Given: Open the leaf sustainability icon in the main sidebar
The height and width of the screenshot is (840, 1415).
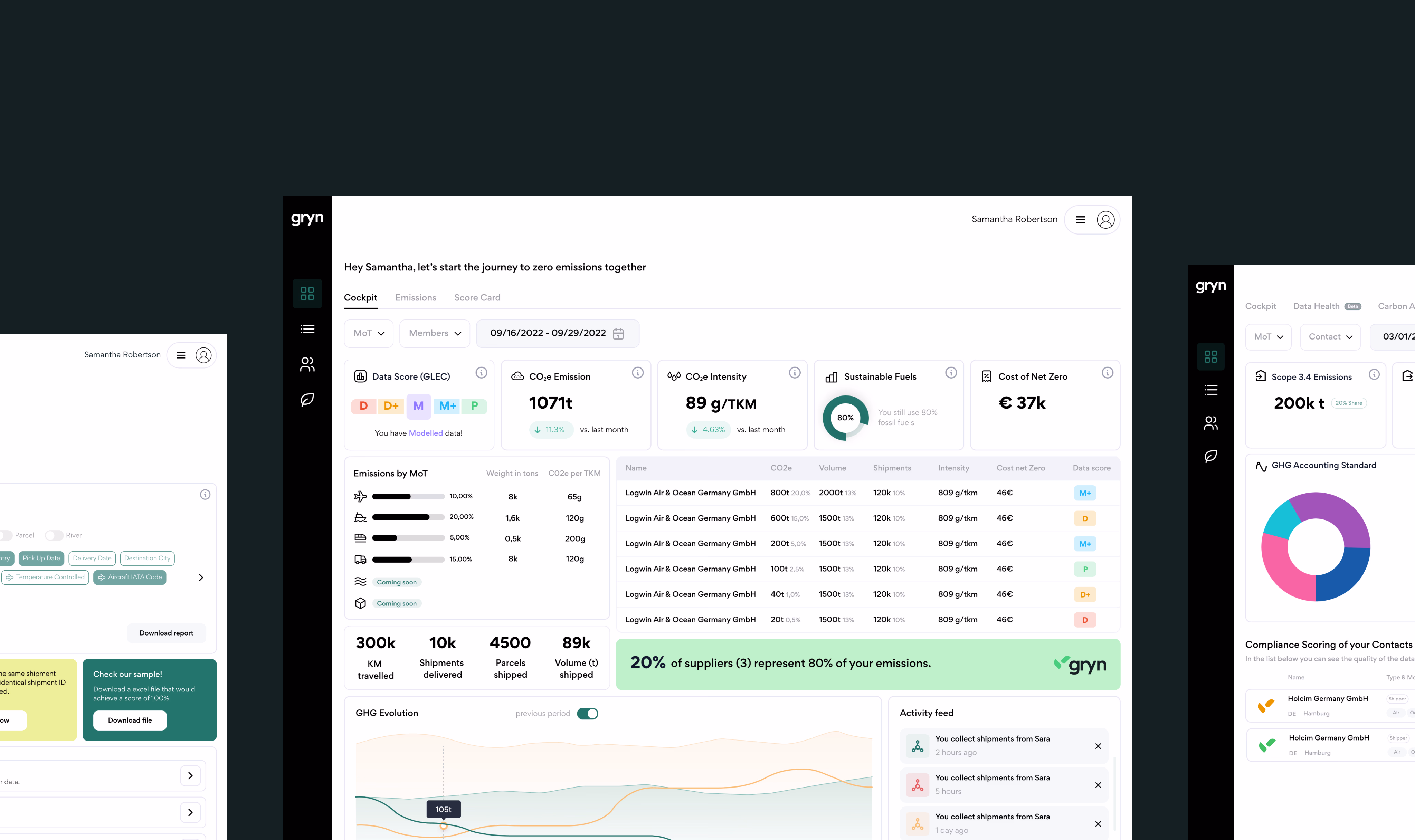Looking at the screenshot, I should pos(307,400).
